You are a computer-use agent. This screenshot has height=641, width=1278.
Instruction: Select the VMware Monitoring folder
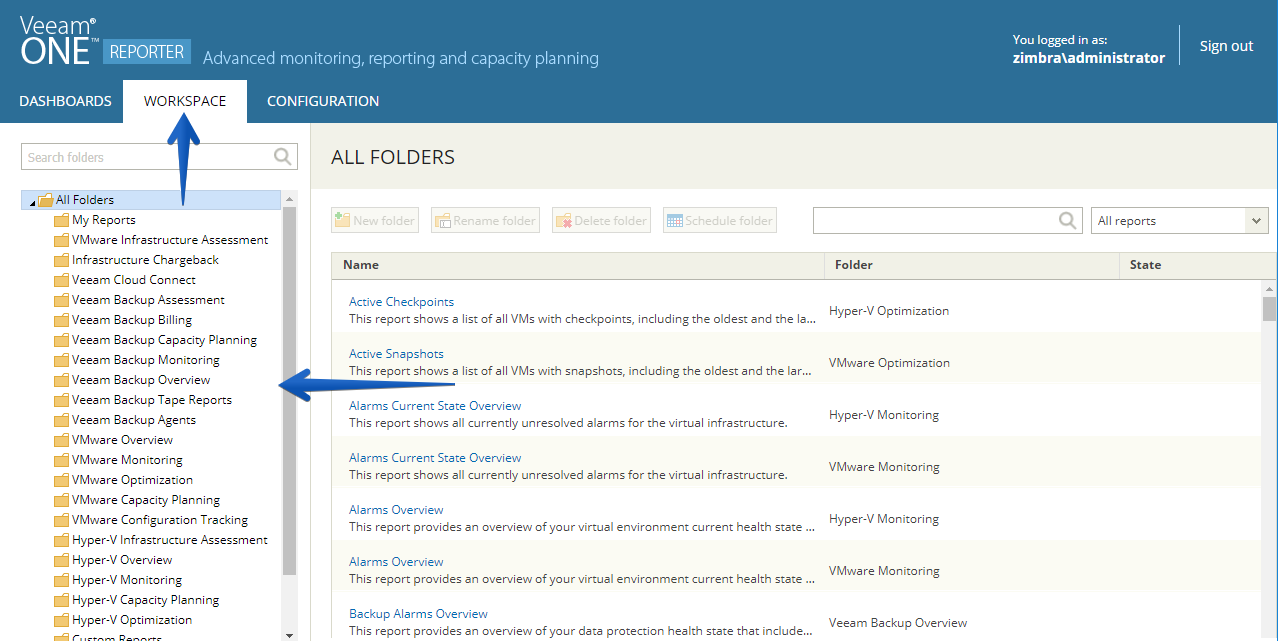[x=127, y=460]
